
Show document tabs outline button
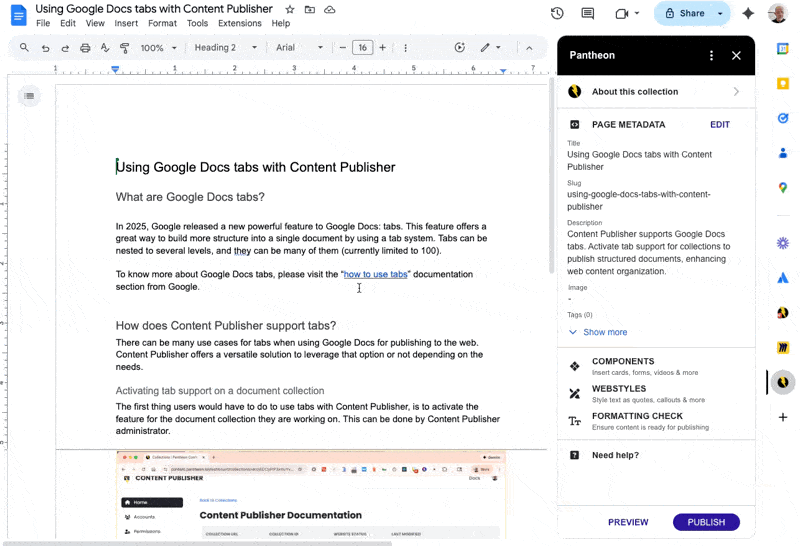(x=29, y=96)
